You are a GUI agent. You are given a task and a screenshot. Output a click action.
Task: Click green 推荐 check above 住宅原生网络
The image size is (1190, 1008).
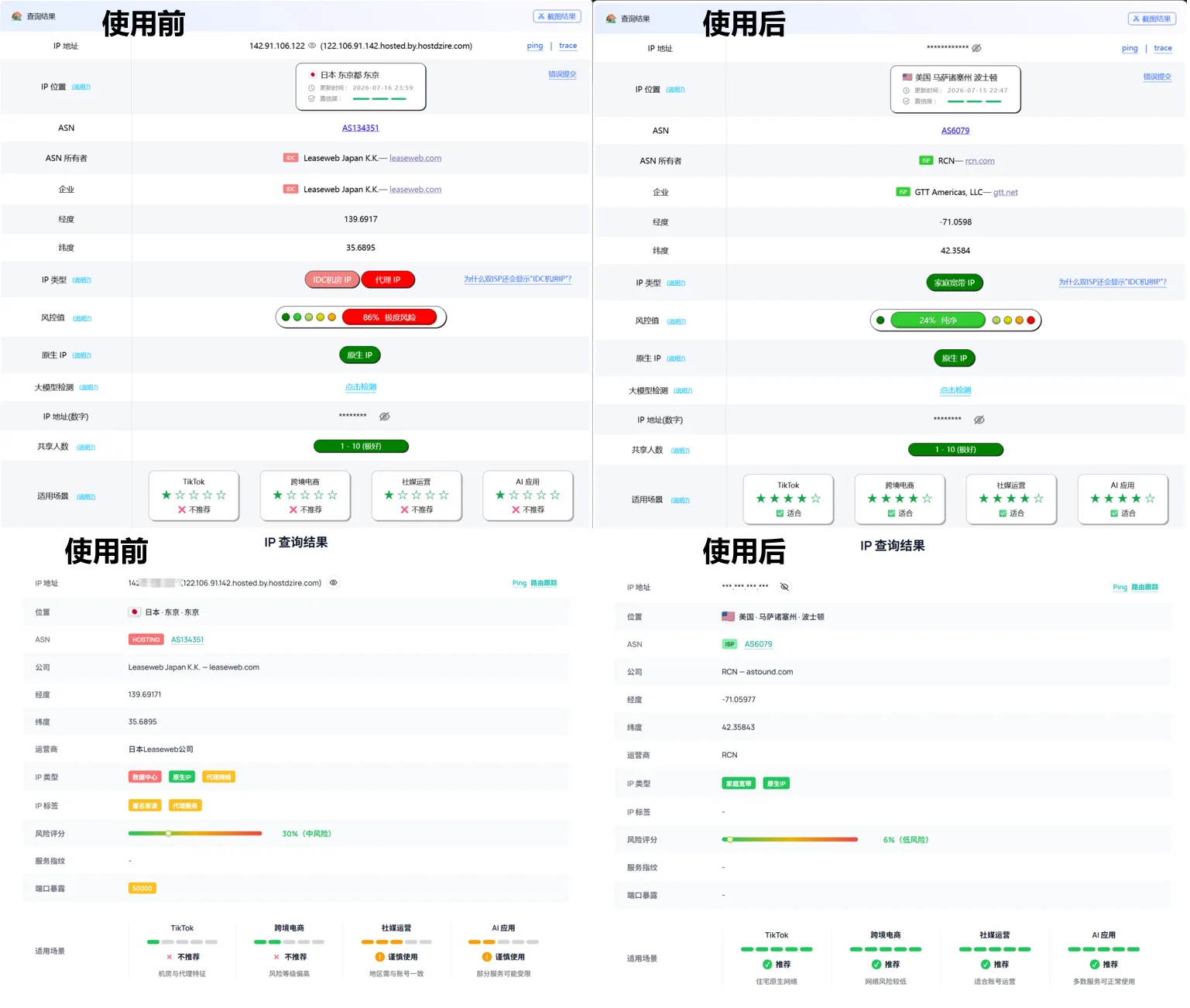767,965
